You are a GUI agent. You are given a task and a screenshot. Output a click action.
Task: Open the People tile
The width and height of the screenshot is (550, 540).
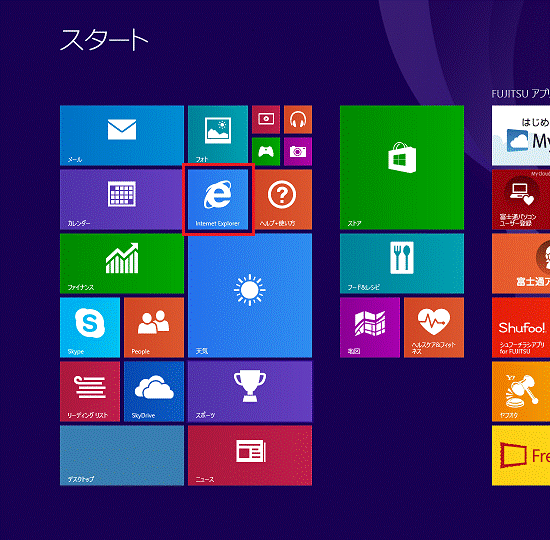tap(154, 327)
